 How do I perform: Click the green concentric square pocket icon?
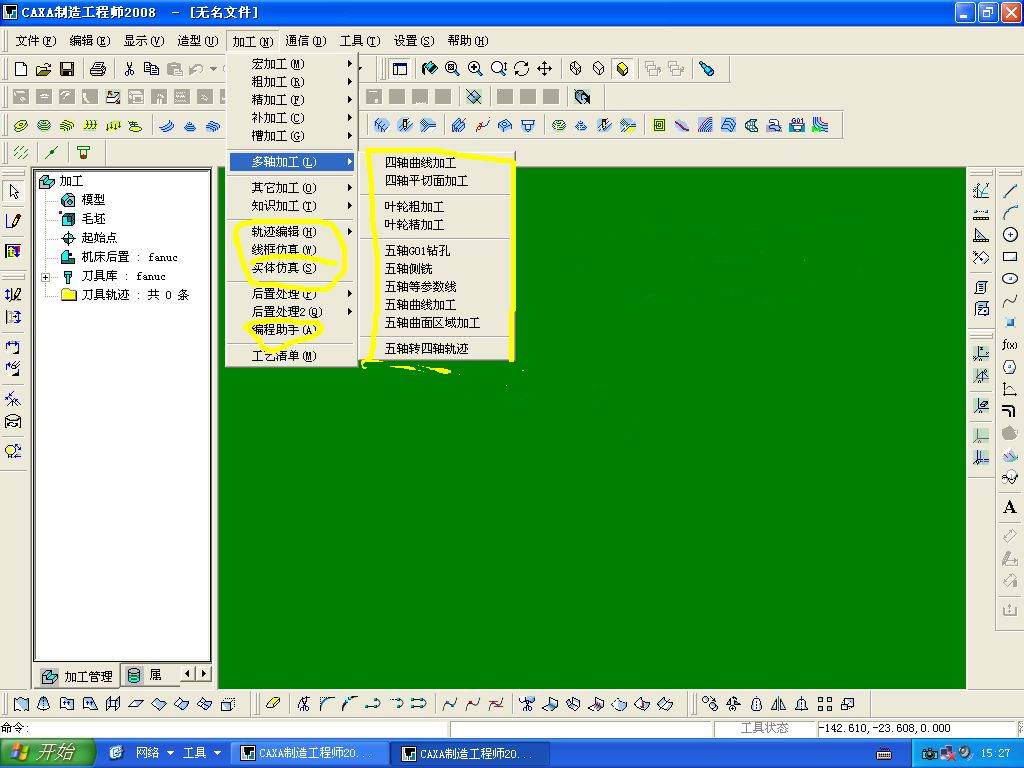tap(659, 125)
